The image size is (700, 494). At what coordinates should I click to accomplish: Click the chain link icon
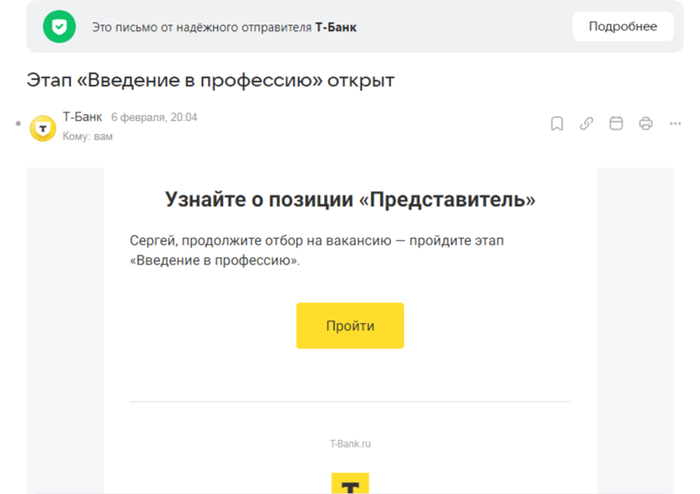(587, 124)
